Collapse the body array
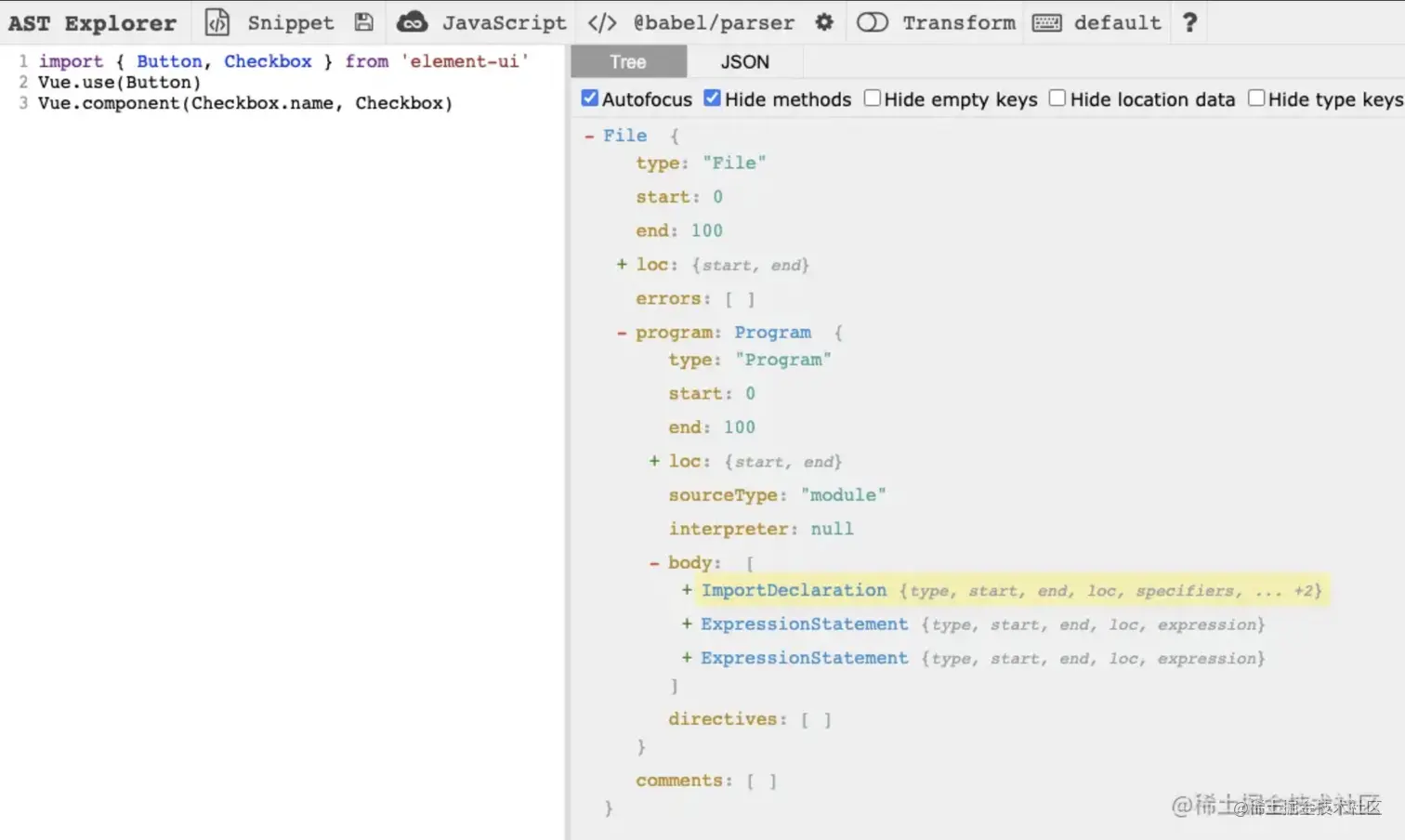Image resolution: width=1405 pixels, height=840 pixels. pos(654,563)
